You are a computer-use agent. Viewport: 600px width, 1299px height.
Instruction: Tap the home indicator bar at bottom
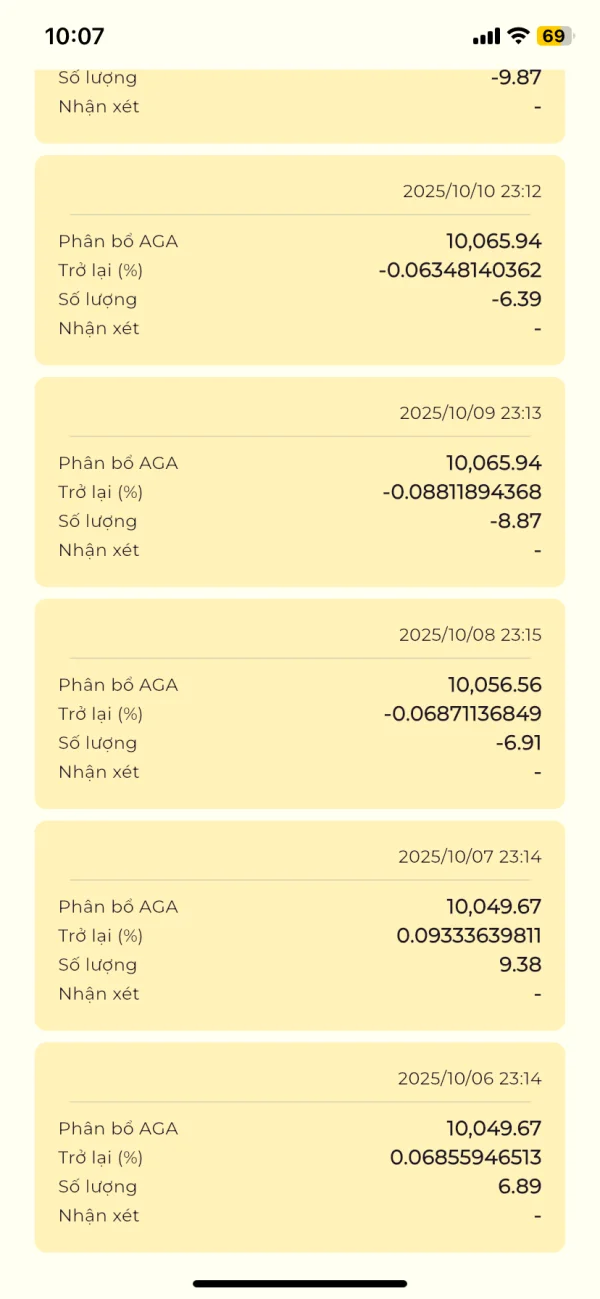300,1283
